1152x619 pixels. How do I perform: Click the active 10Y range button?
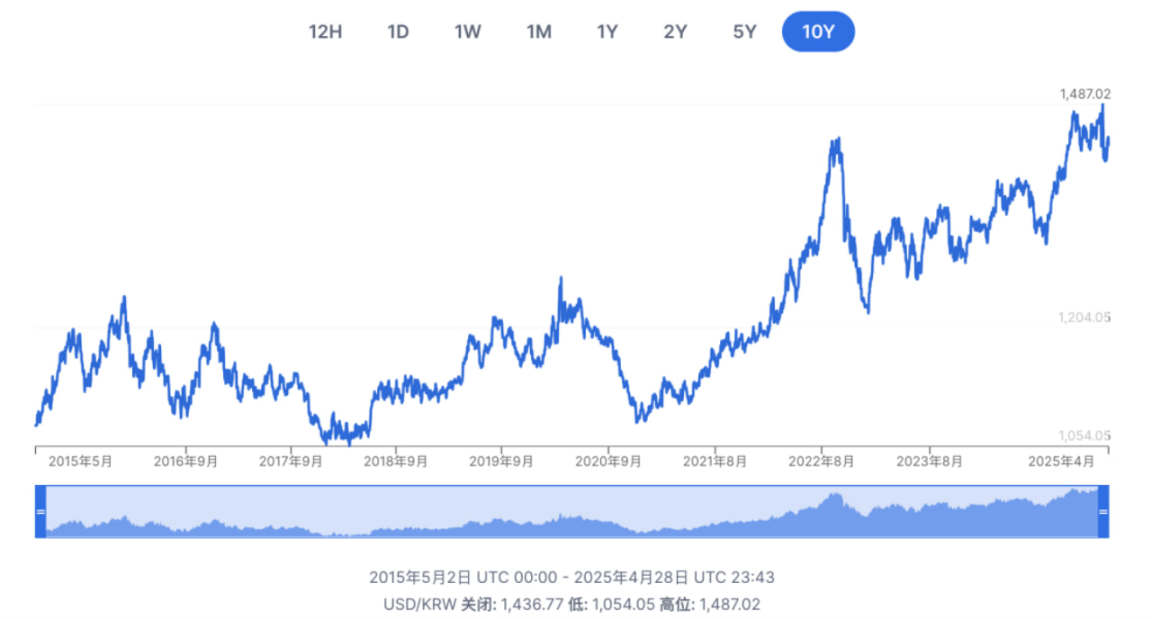click(x=818, y=31)
